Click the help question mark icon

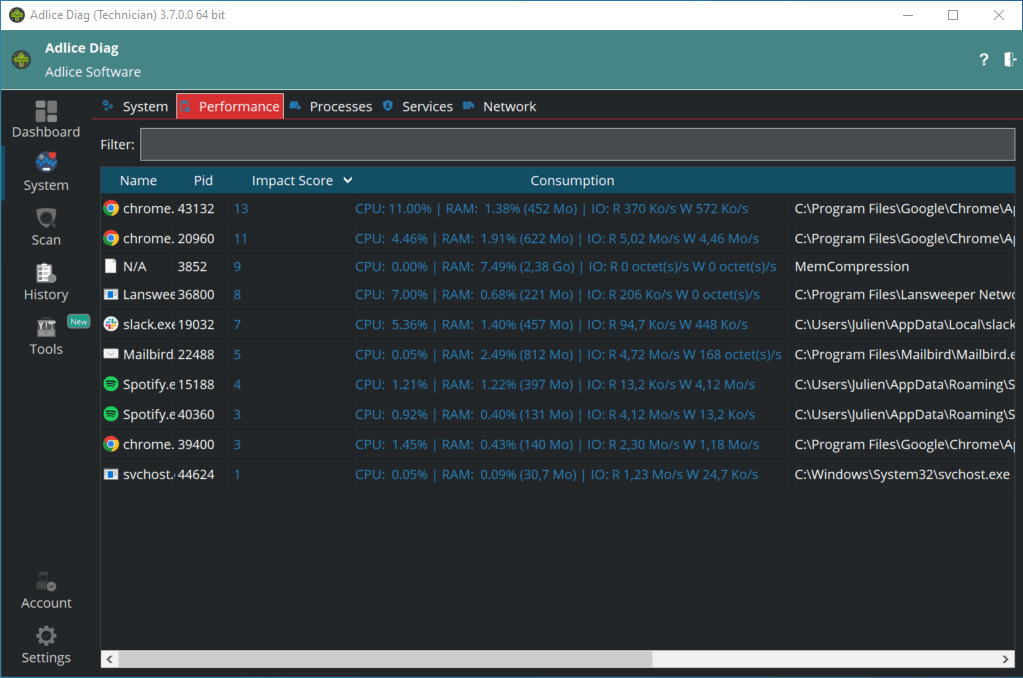pyautogui.click(x=984, y=60)
